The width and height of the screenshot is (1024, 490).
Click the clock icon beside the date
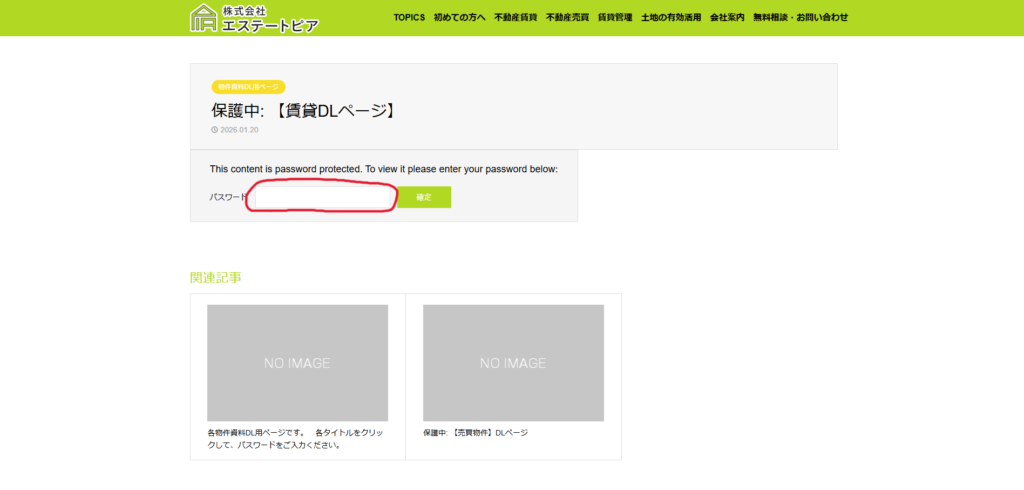pos(214,130)
